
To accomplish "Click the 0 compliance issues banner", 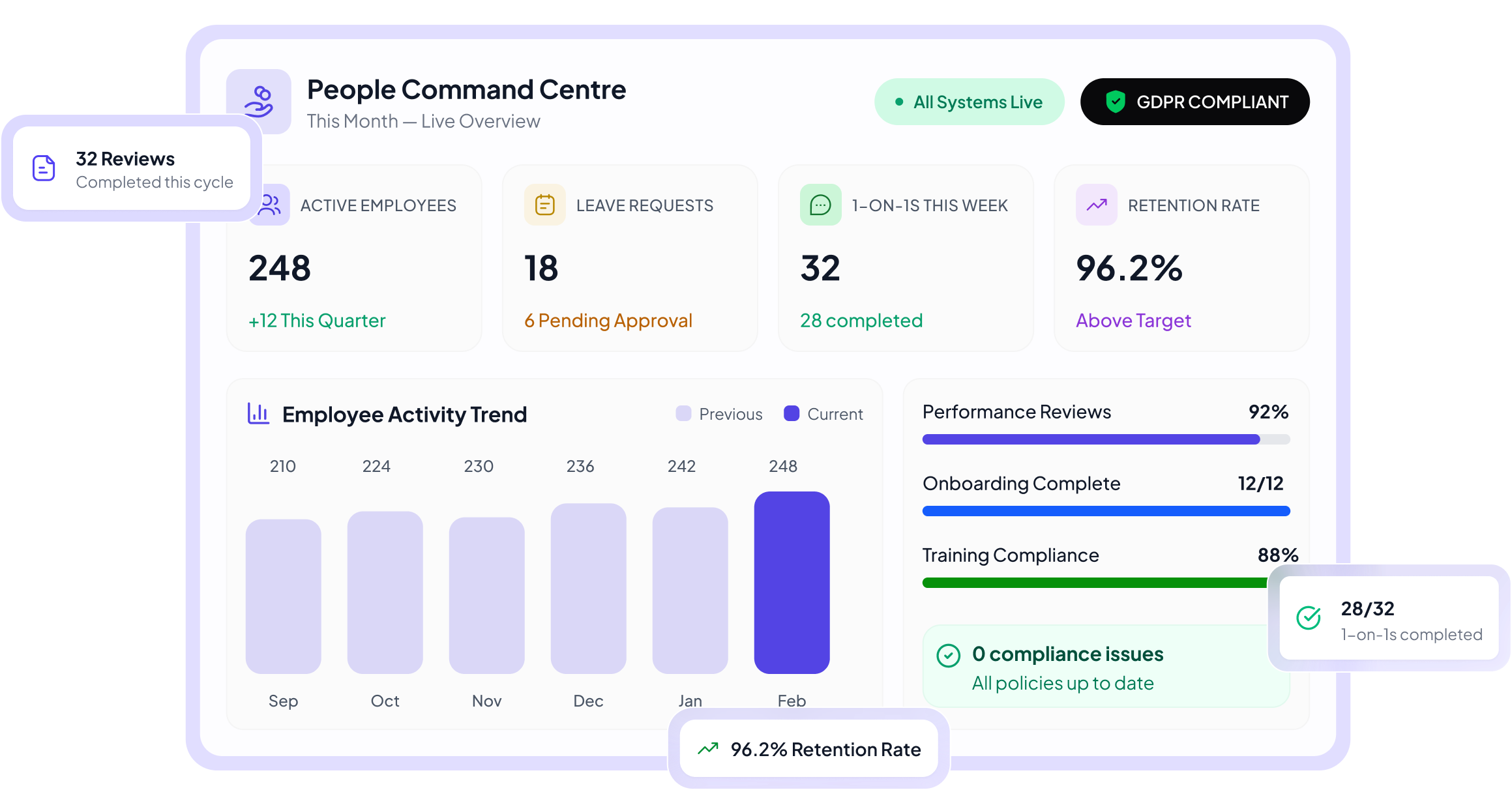I will [x=1106, y=666].
